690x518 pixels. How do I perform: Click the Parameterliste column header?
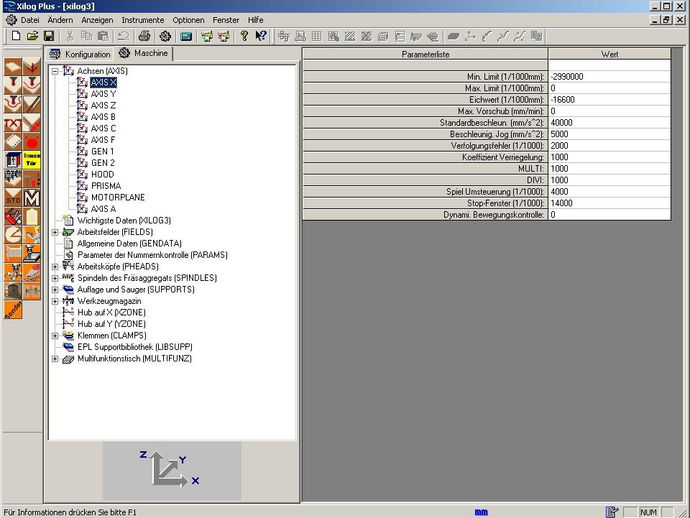[425, 54]
